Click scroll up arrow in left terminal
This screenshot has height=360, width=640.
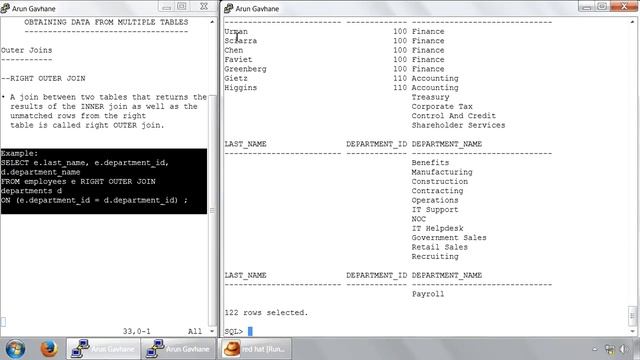212,22
